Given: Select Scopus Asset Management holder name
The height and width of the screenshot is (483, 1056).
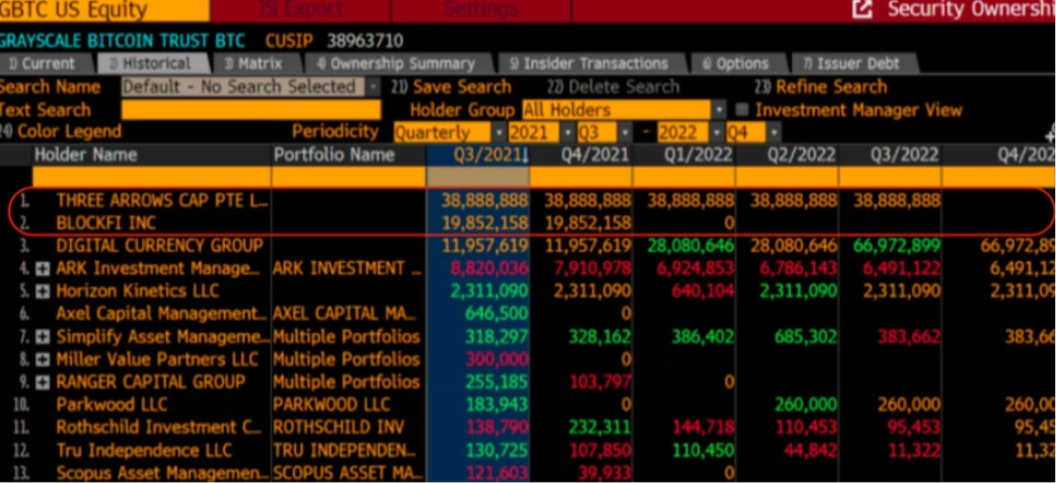Looking at the screenshot, I should pos(162,473).
